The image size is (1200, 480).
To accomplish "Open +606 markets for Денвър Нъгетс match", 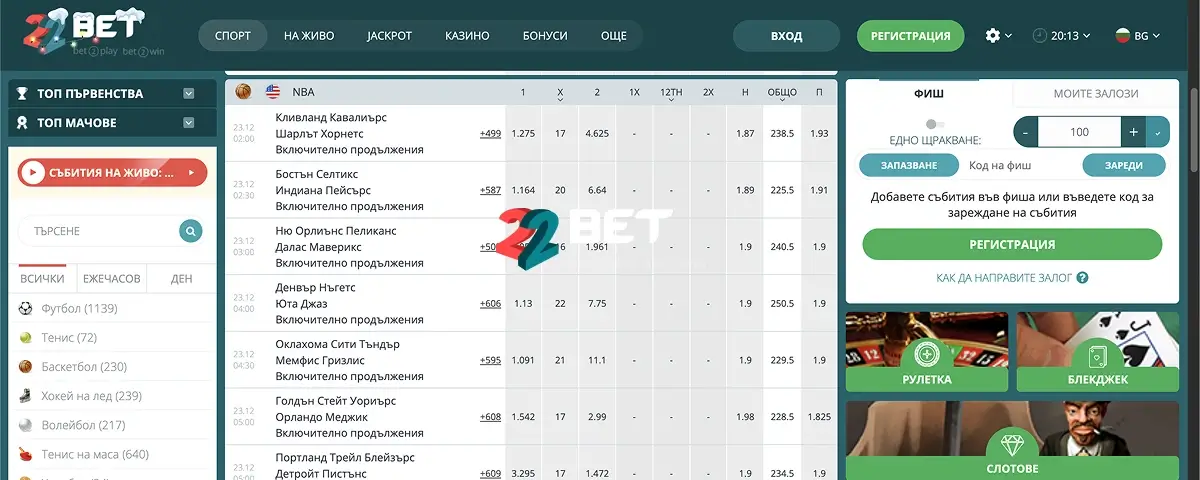I will (x=490, y=303).
